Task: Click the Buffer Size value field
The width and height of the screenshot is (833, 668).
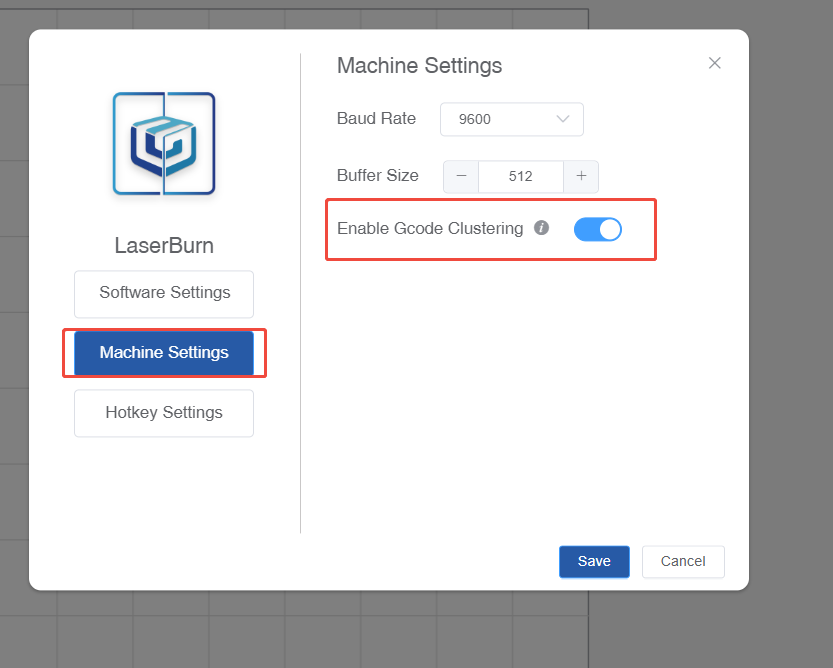Action: [520, 176]
